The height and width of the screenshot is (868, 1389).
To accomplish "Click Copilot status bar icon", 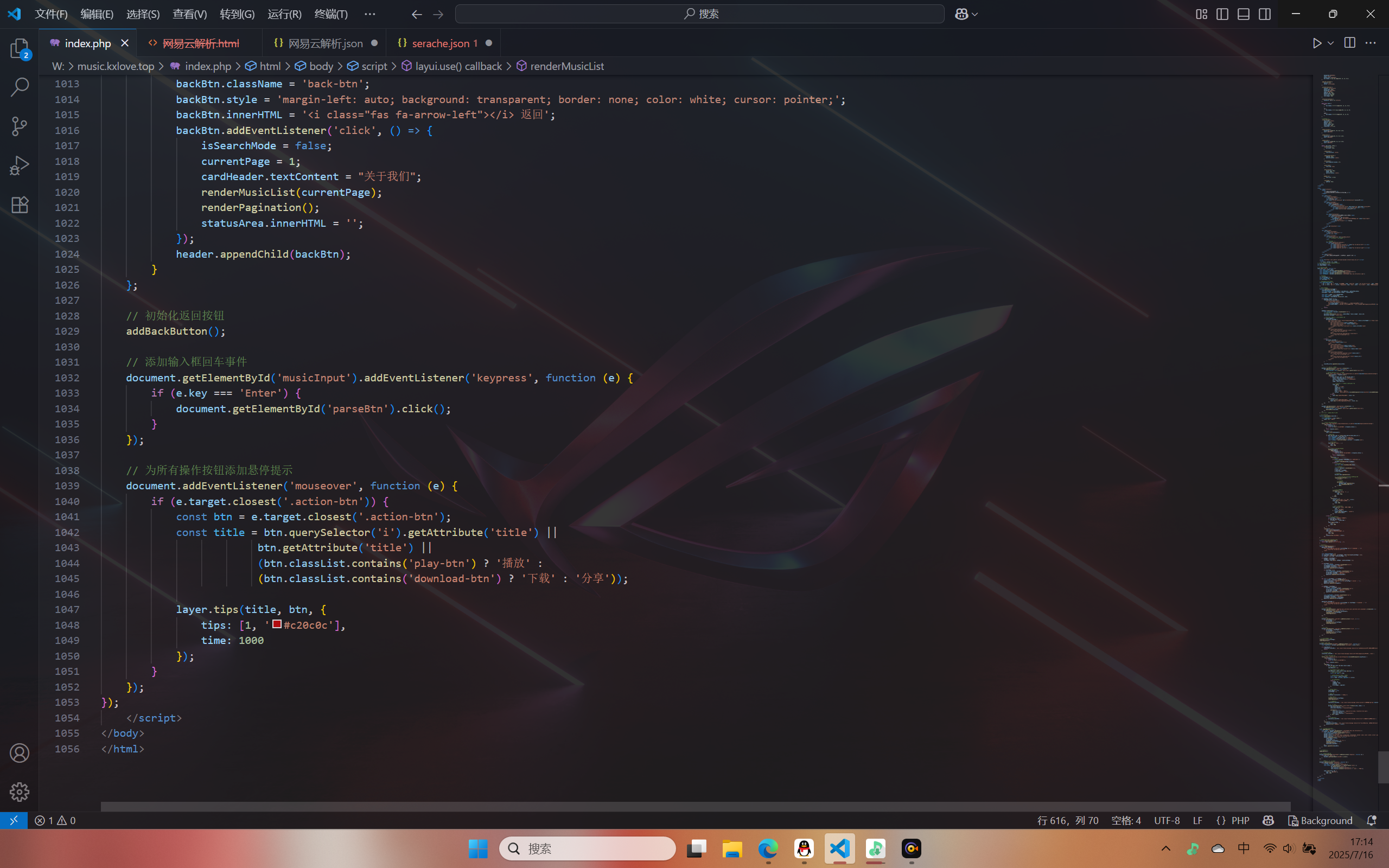I will coord(1269,820).
